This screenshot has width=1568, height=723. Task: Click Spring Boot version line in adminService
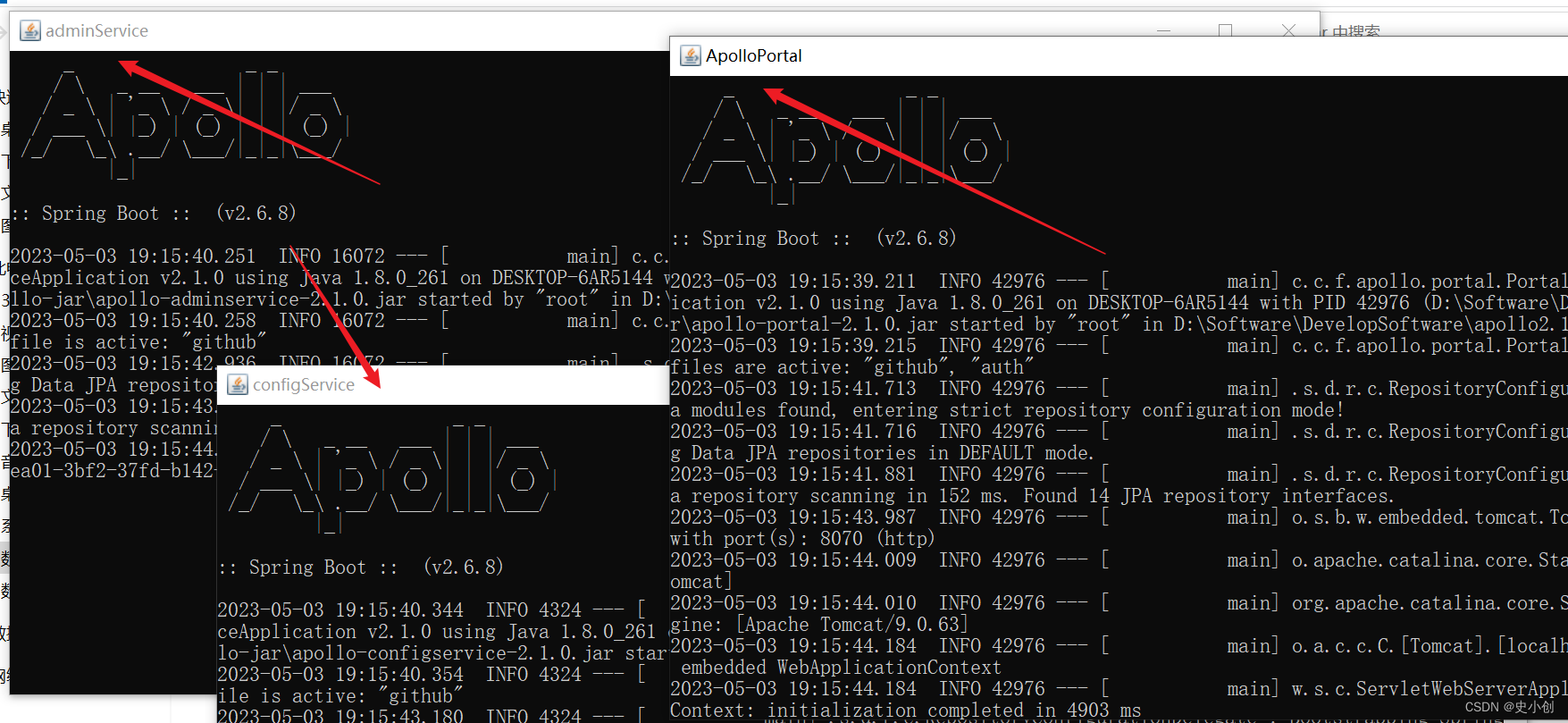[154, 214]
